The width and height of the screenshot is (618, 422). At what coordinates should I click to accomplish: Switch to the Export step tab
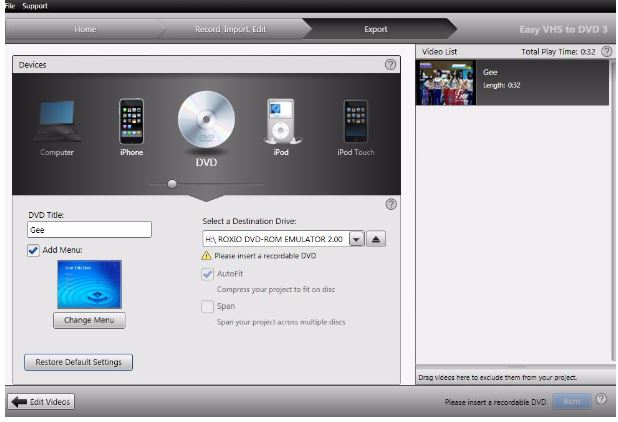[x=376, y=29]
